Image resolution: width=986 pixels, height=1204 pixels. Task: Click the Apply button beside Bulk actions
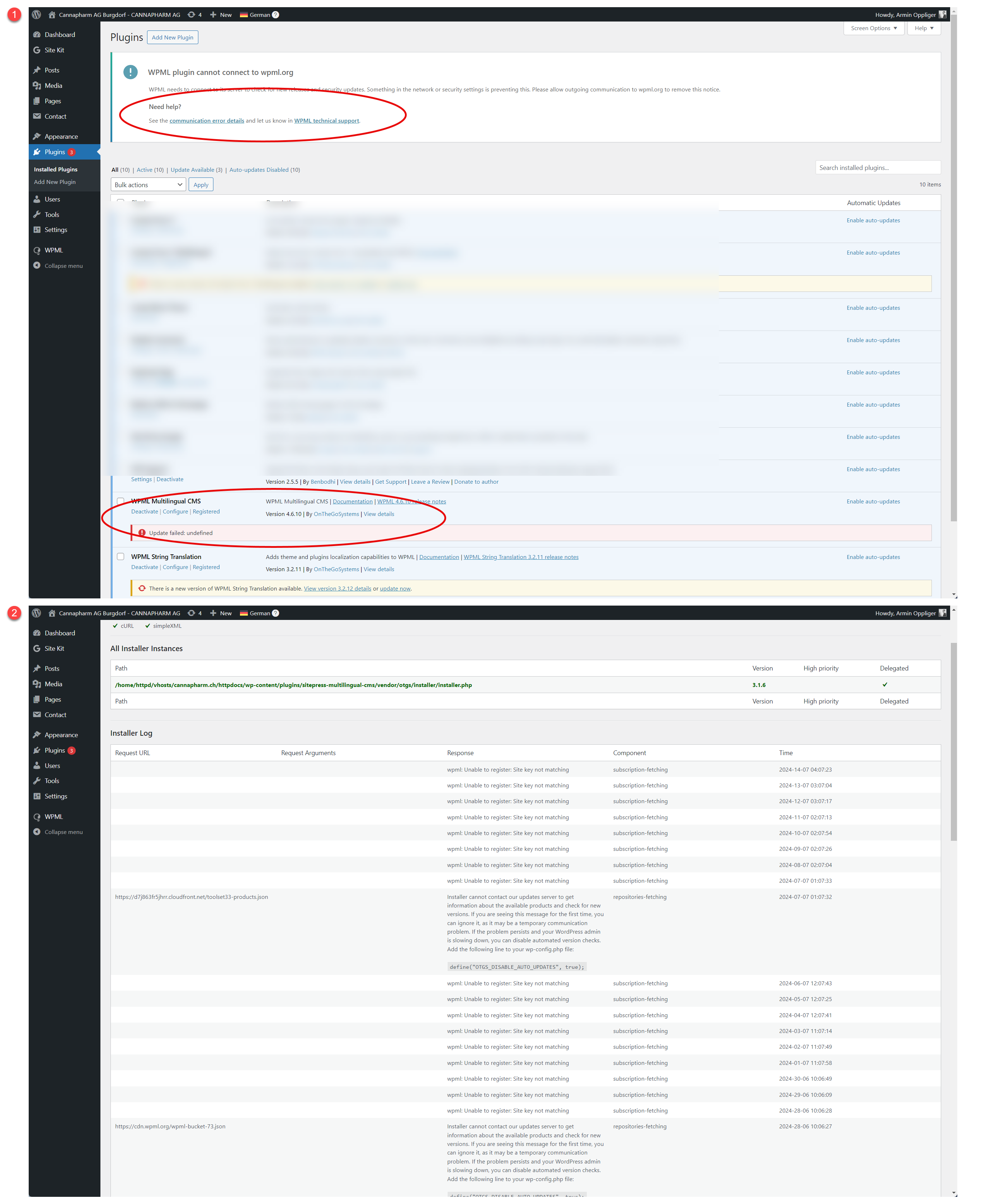(201, 185)
